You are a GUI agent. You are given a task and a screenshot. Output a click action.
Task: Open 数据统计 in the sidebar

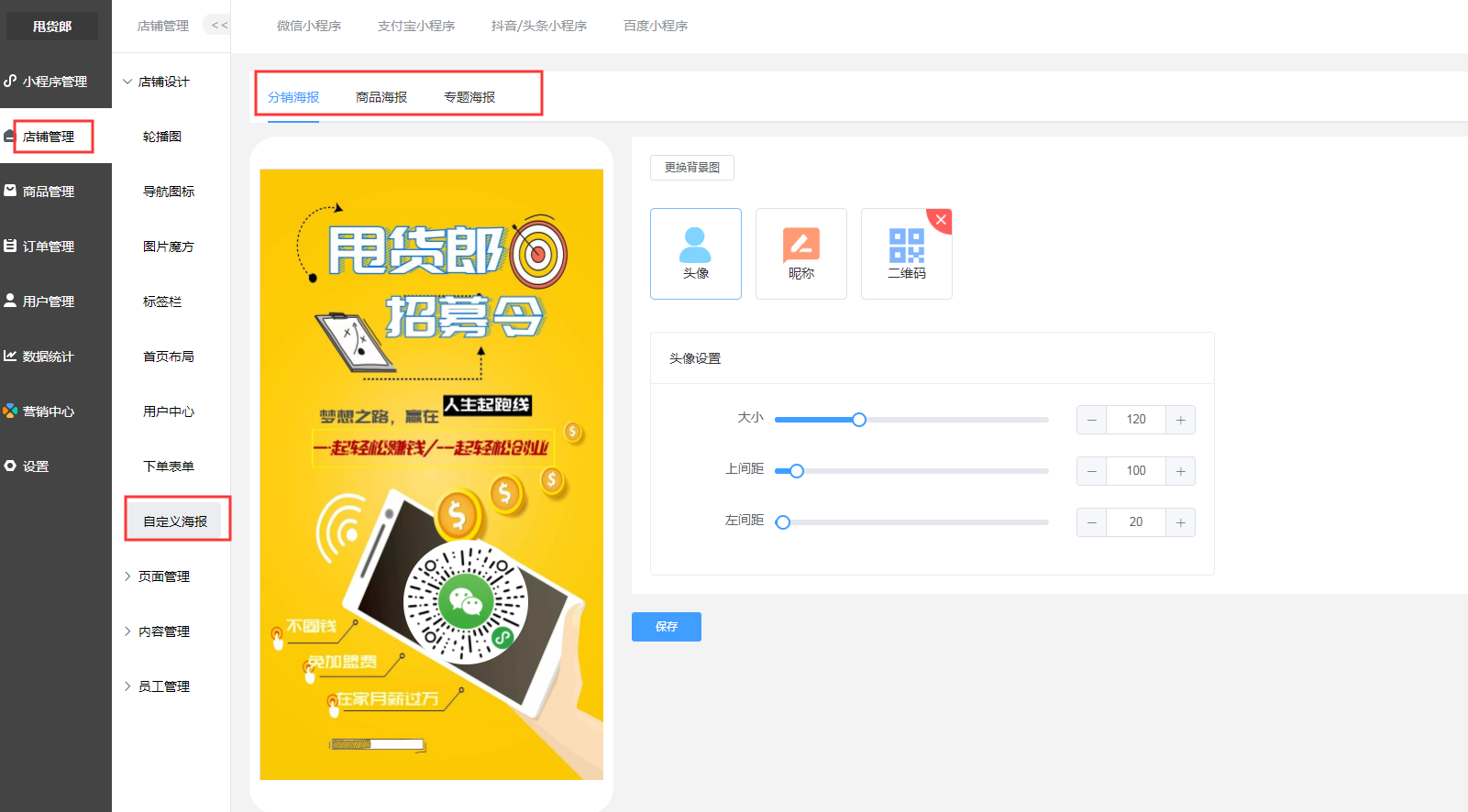click(x=55, y=357)
